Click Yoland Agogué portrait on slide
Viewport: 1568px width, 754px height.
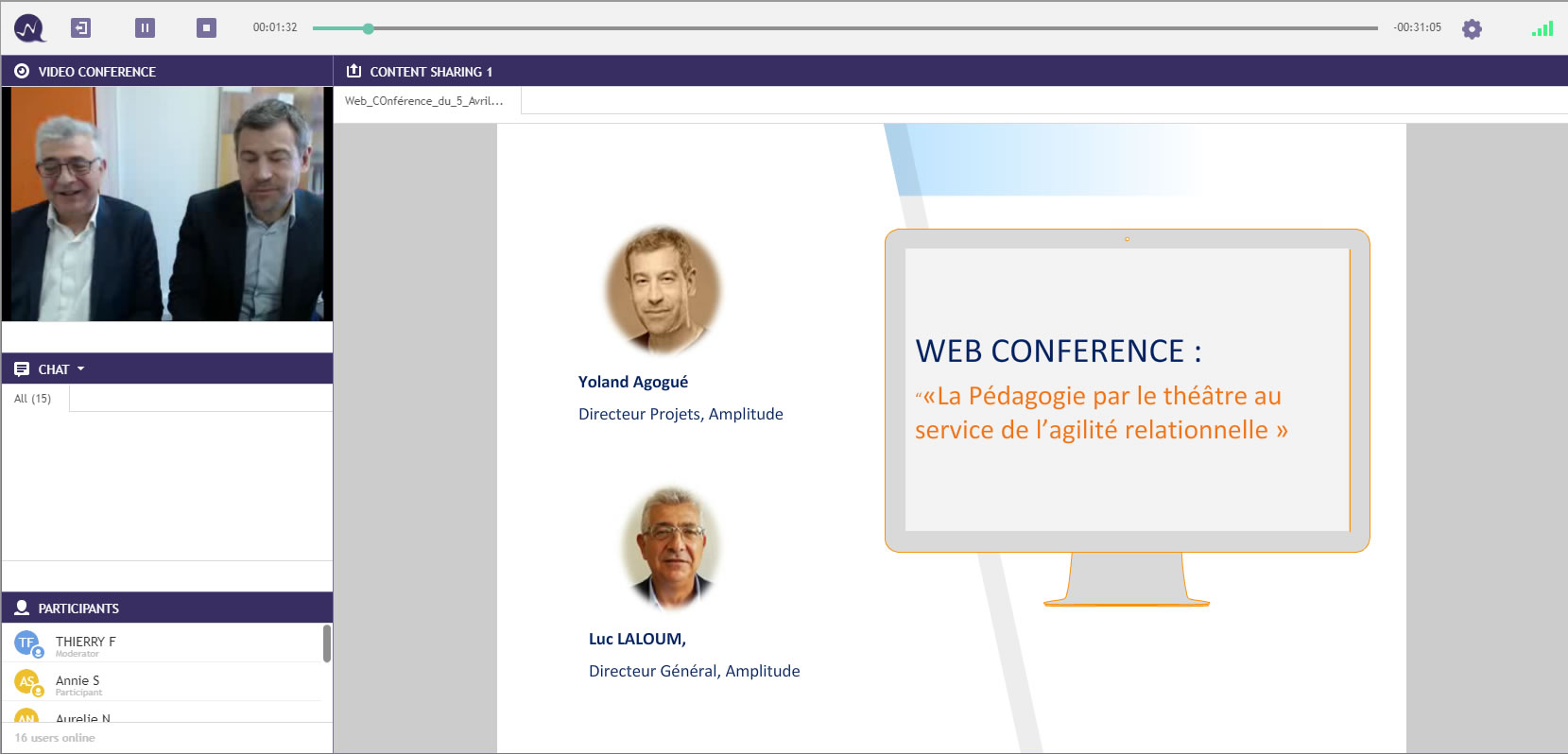[663, 289]
